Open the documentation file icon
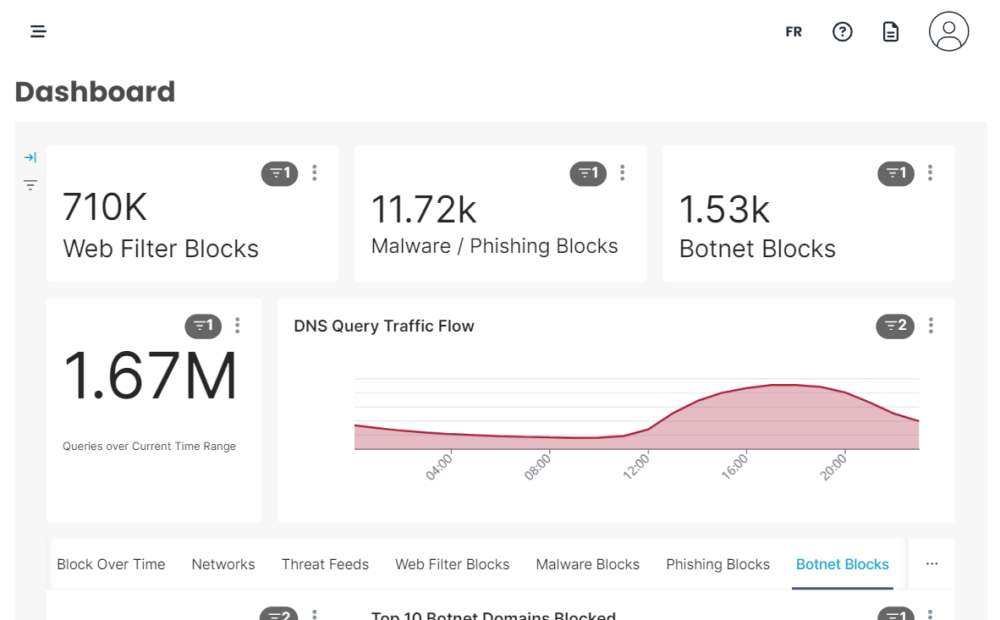 pos(890,31)
